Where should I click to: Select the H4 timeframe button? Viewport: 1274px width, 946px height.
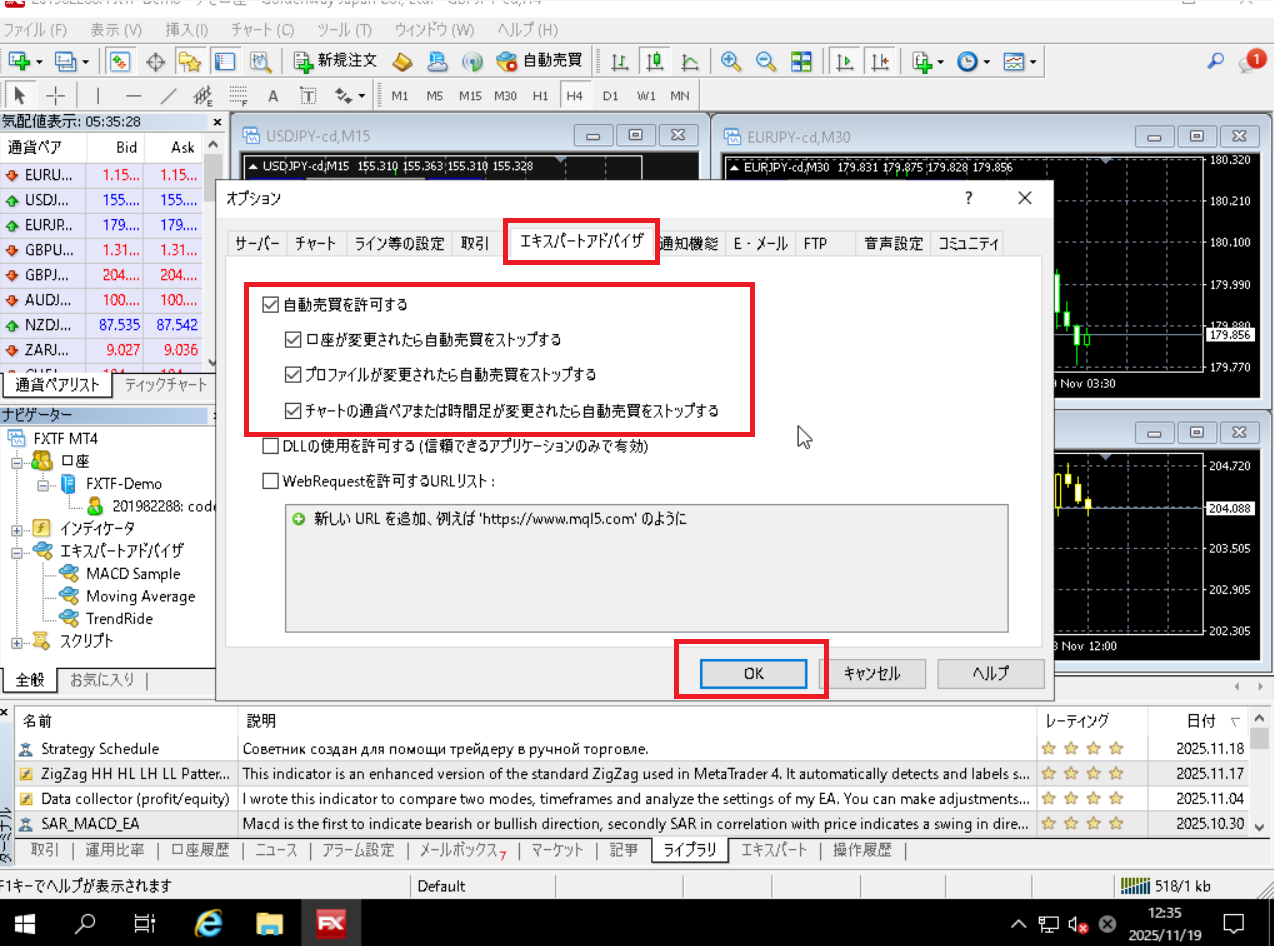pos(573,96)
